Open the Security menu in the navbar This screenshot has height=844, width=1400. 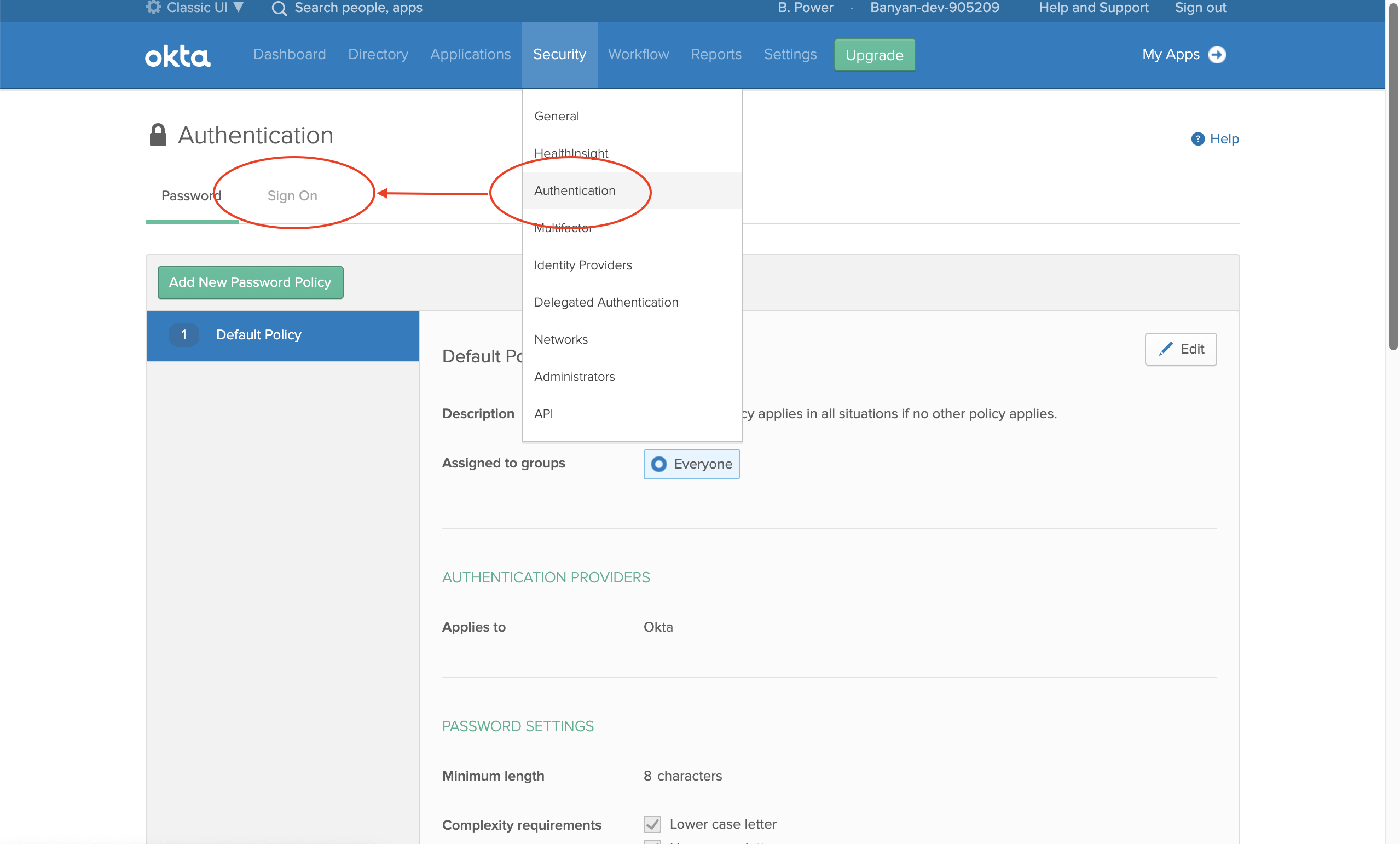pyautogui.click(x=559, y=55)
